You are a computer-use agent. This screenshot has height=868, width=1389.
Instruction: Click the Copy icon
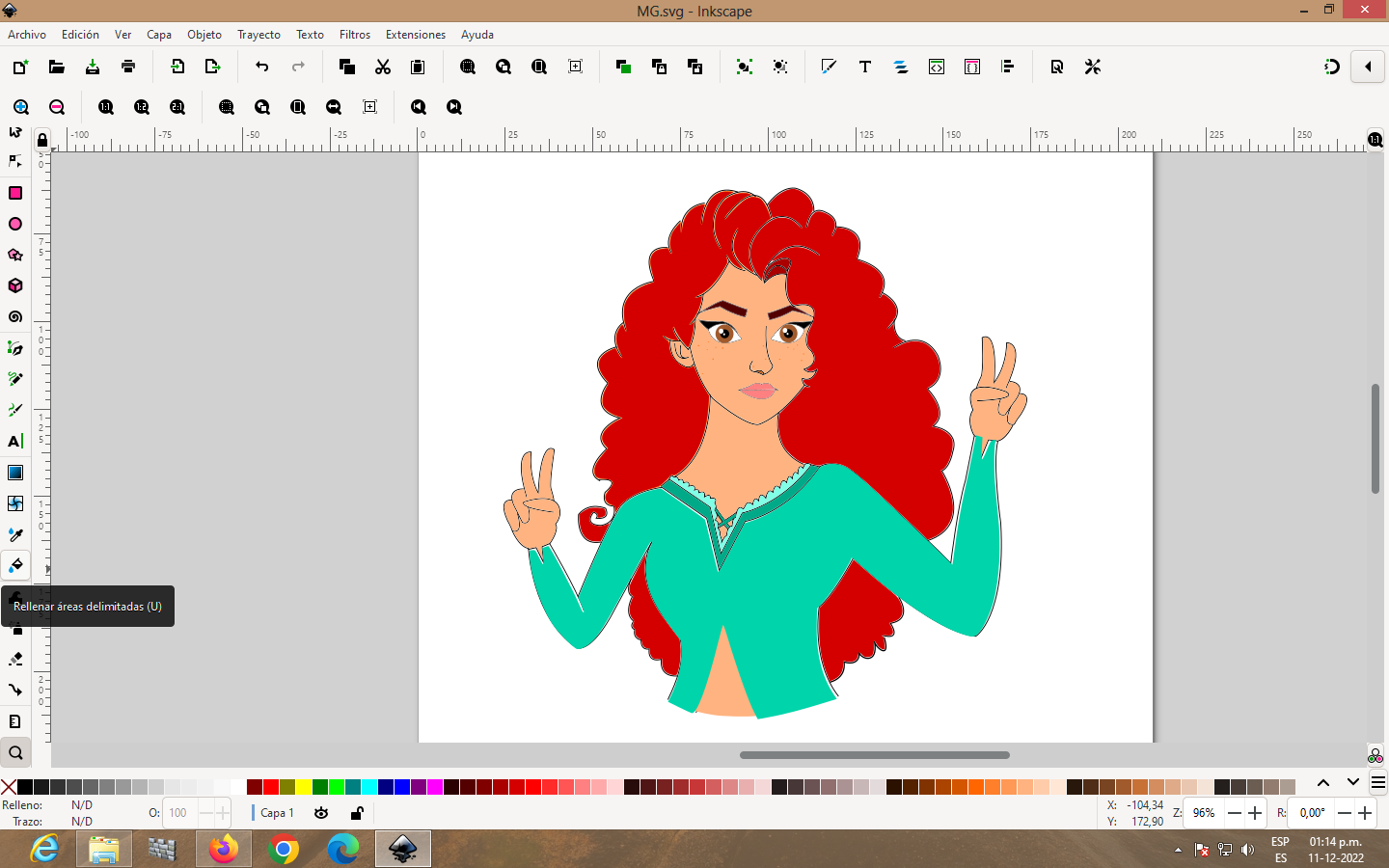(347, 67)
